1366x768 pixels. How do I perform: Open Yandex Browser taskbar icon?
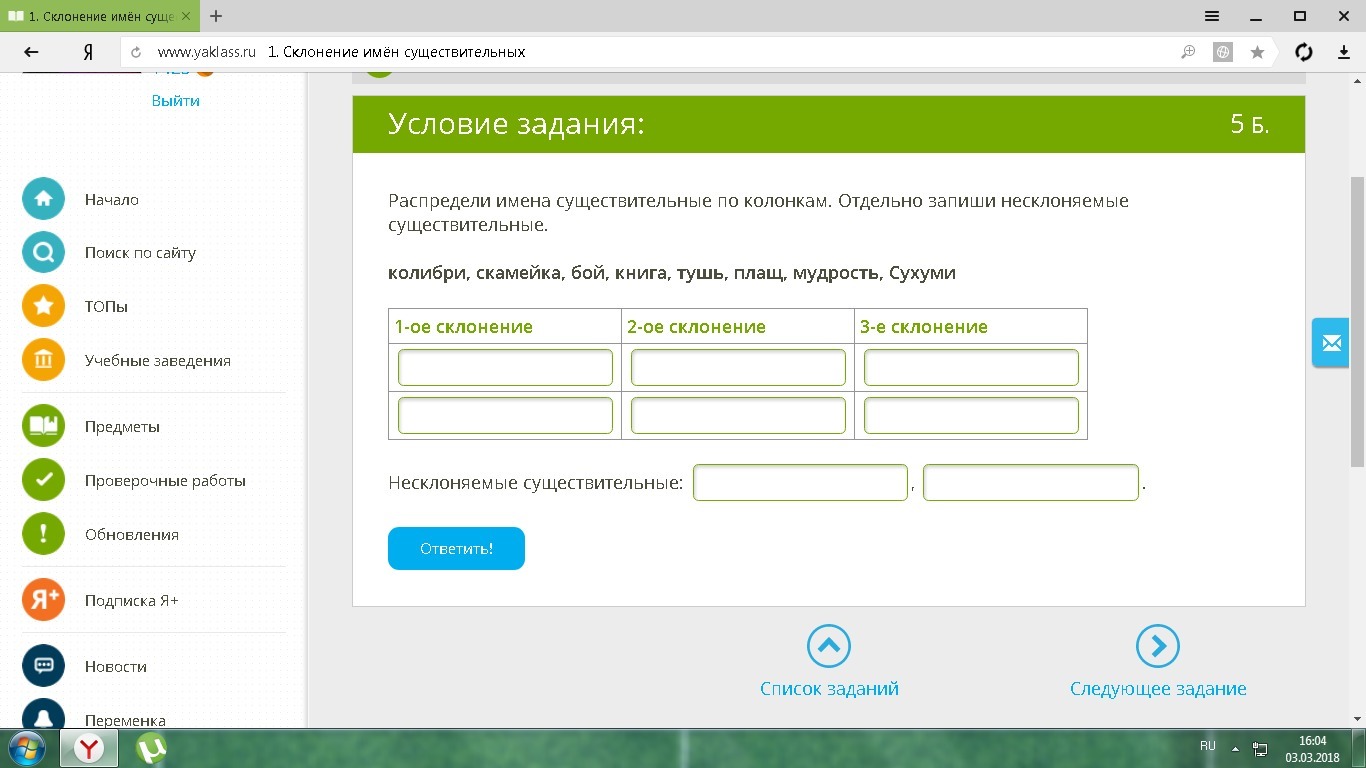(90, 748)
